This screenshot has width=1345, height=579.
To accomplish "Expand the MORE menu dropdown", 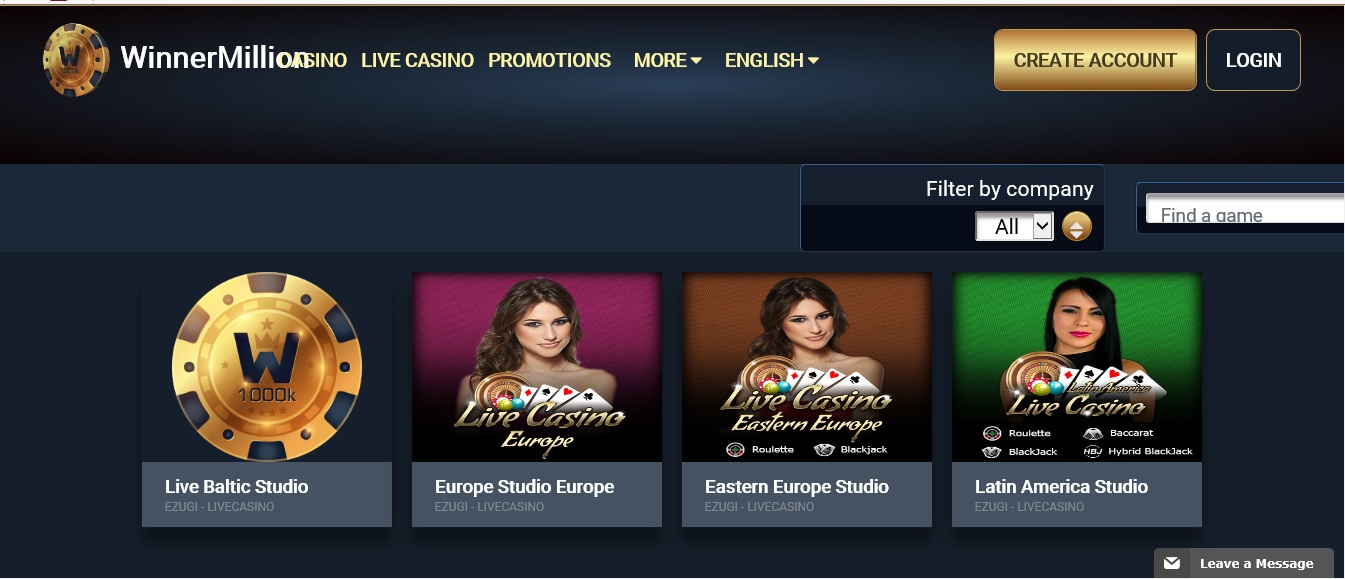I will coord(667,60).
